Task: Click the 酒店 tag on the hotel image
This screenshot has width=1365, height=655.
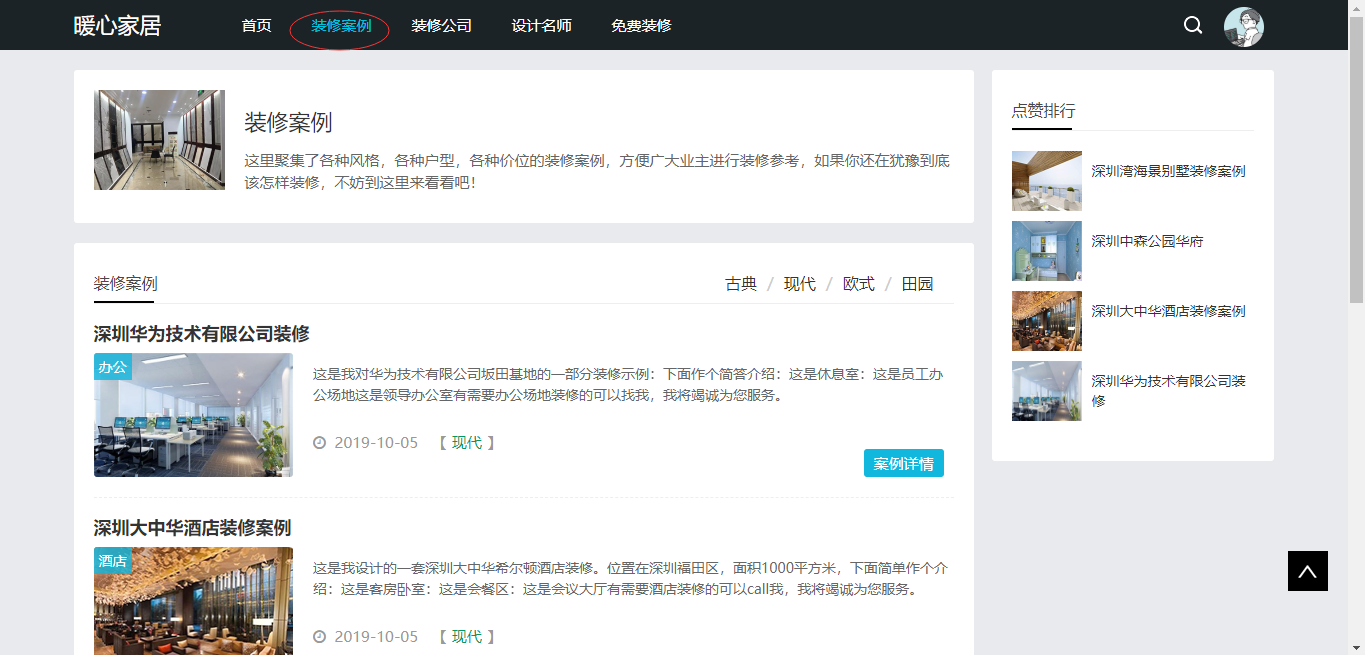Action: click(112, 561)
